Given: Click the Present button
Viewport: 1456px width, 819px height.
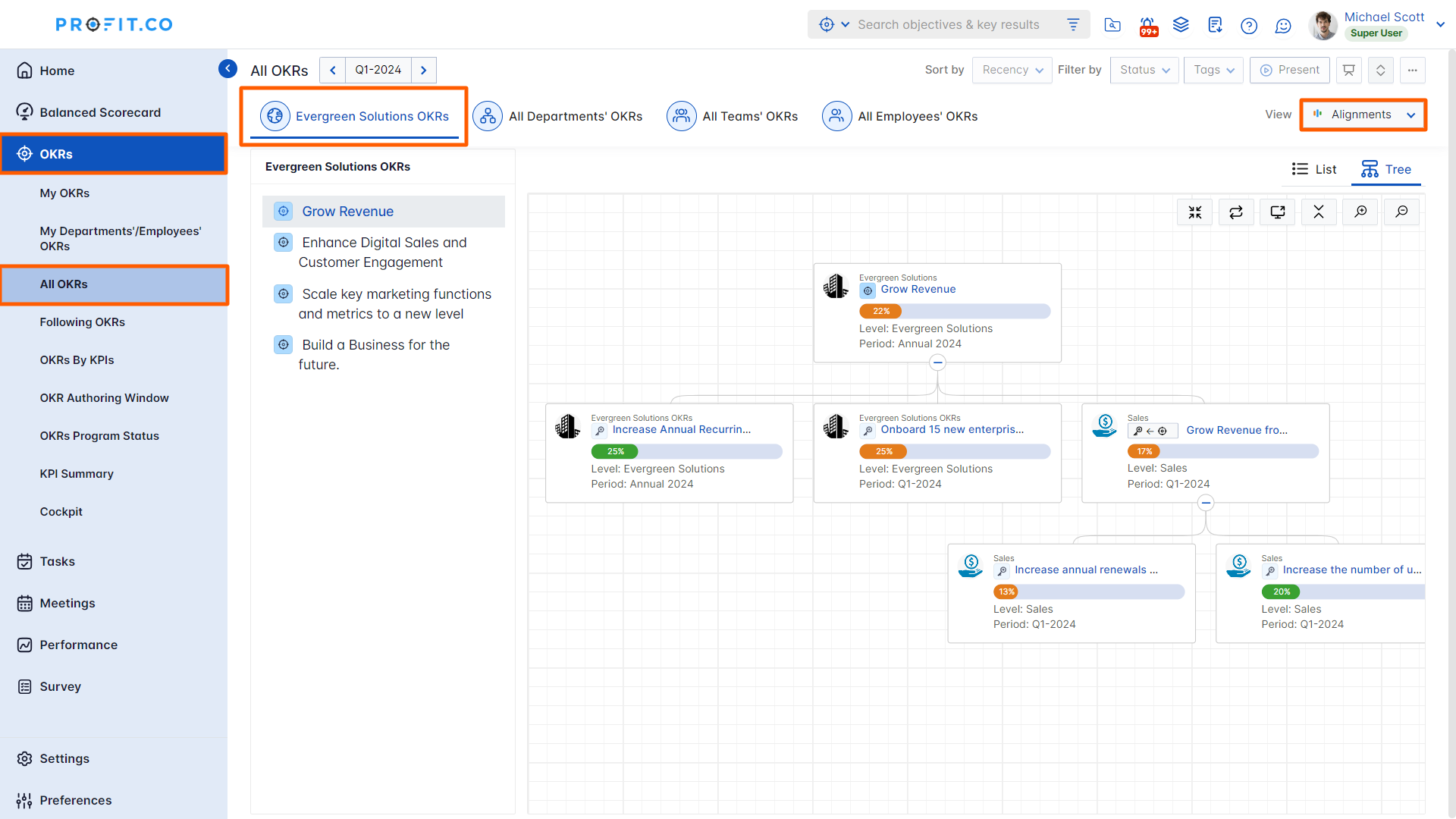Looking at the screenshot, I should (x=1289, y=70).
